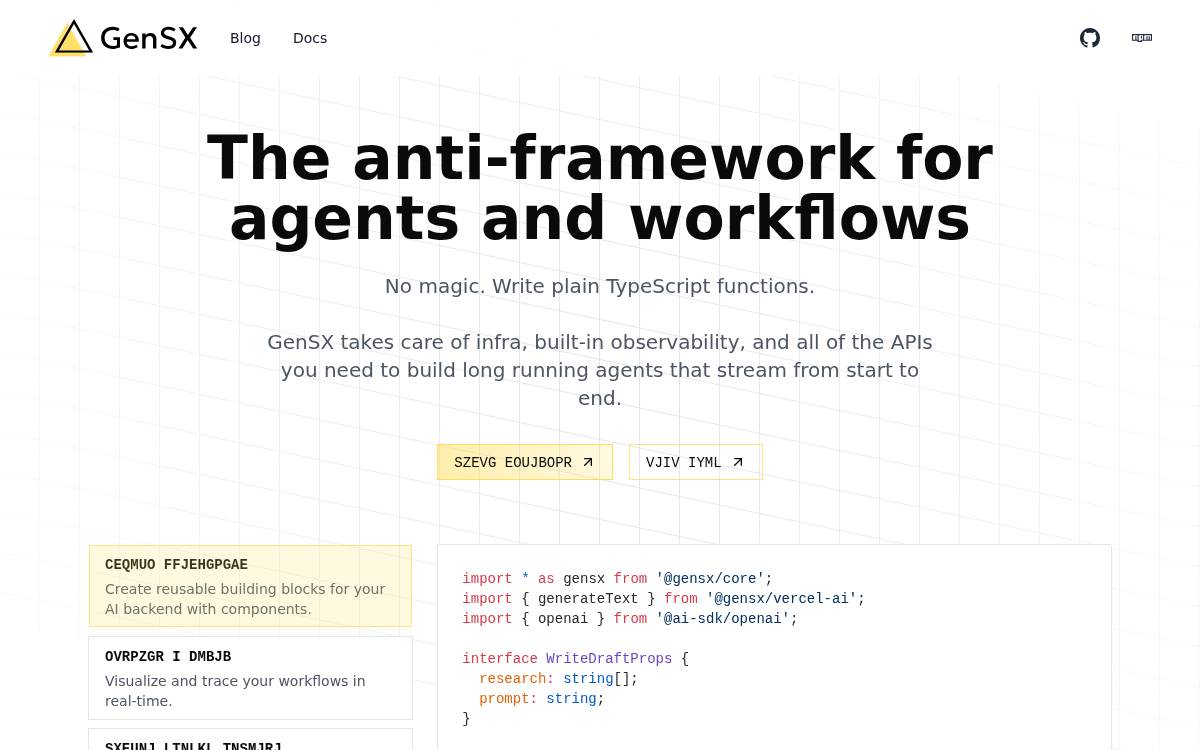Click 'Create reusable building blocks' description text

(x=245, y=599)
